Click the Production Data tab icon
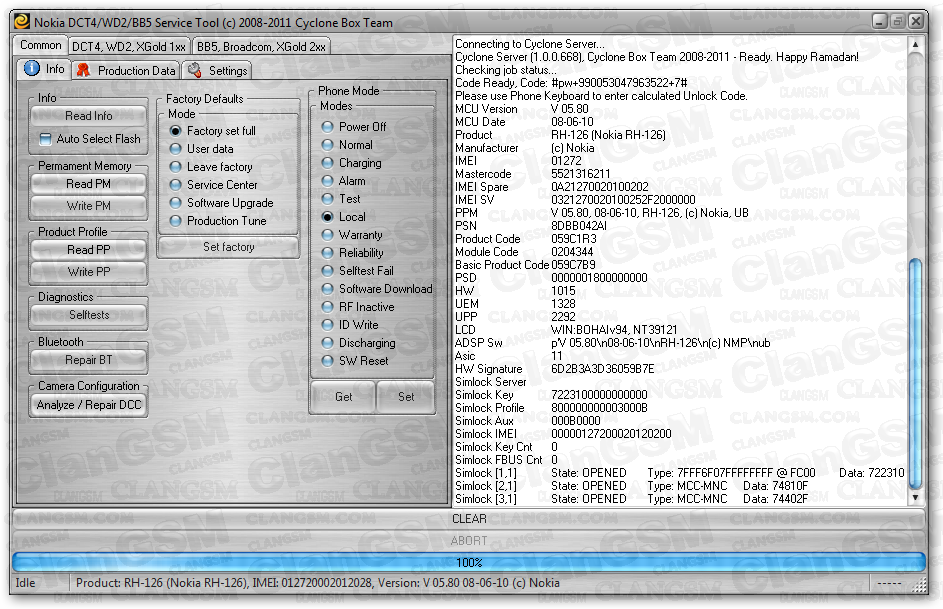Viewport: 943px width, 609px height. click(x=83, y=70)
